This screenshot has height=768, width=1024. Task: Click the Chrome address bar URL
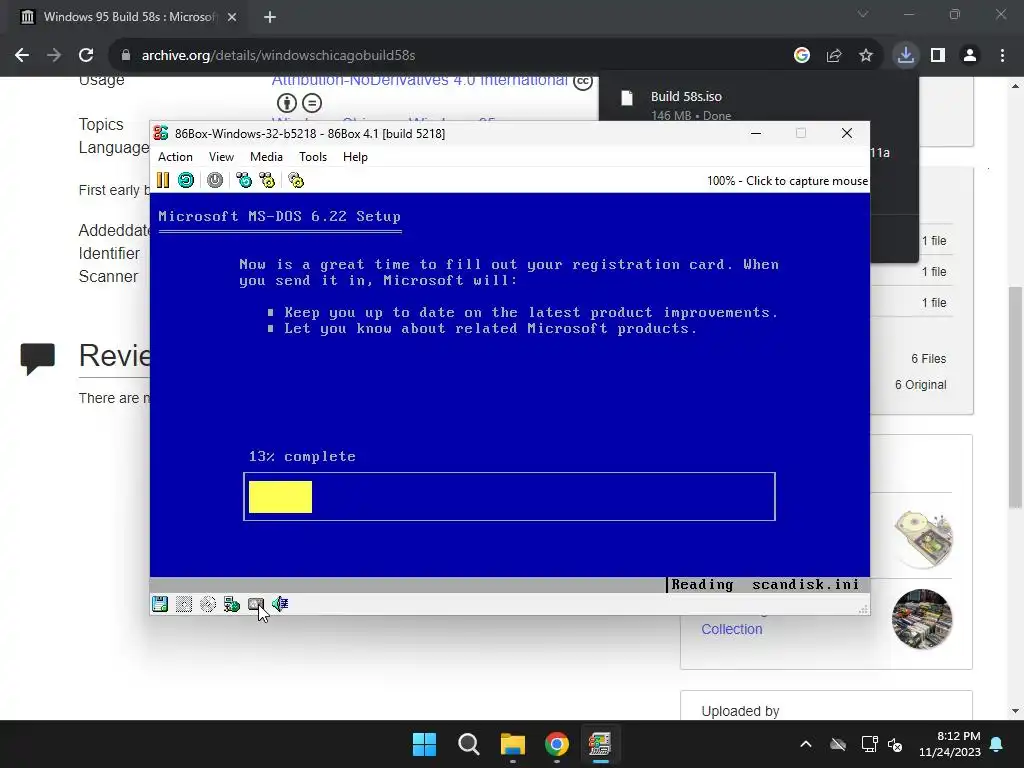coord(278,56)
